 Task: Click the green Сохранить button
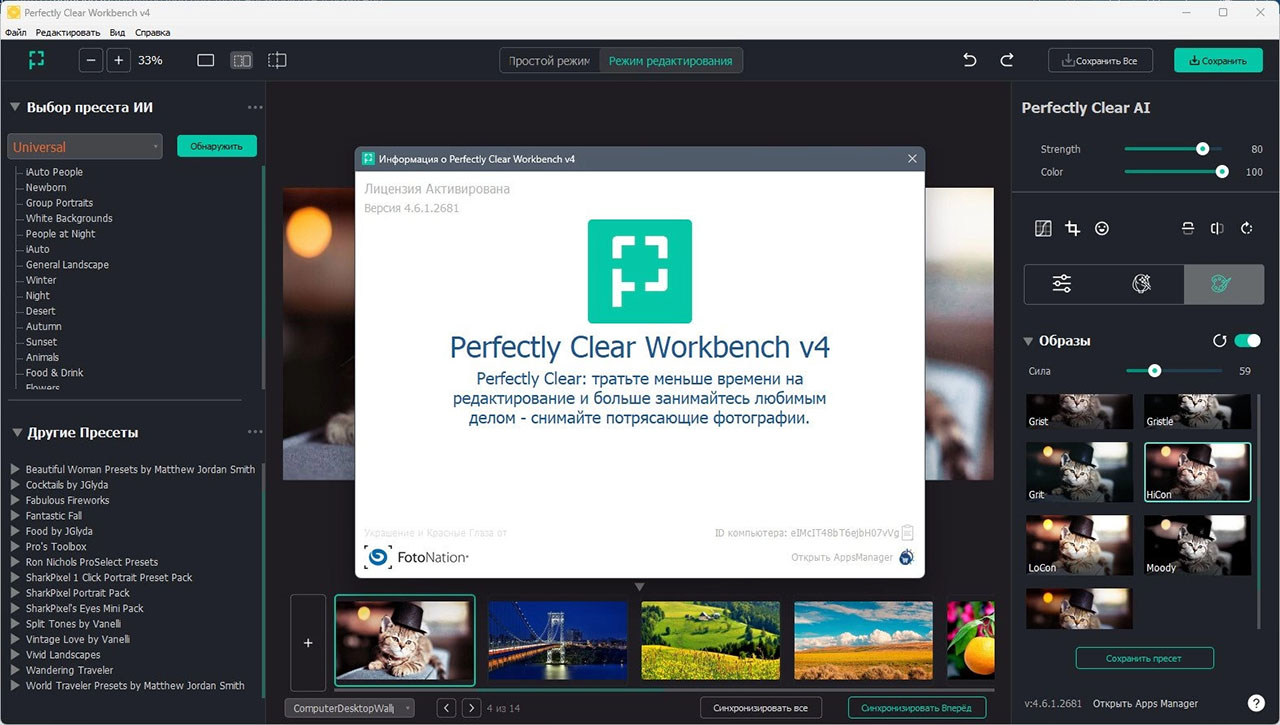click(x=1219, y=60)
